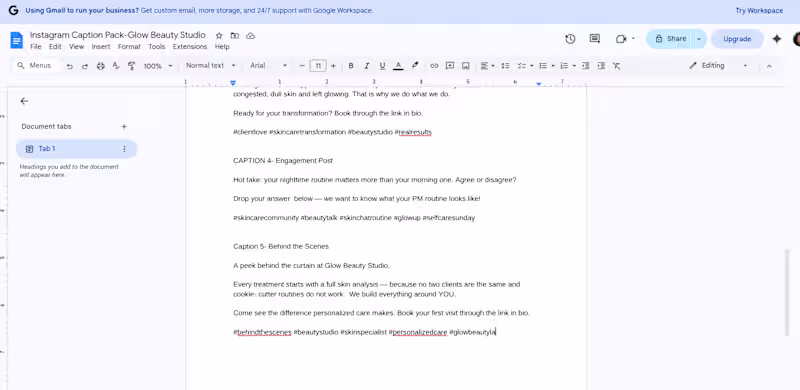Click the Upgrade button
Image resolution: width=800 pixels, height=390 pixels.
pos(737,39)
